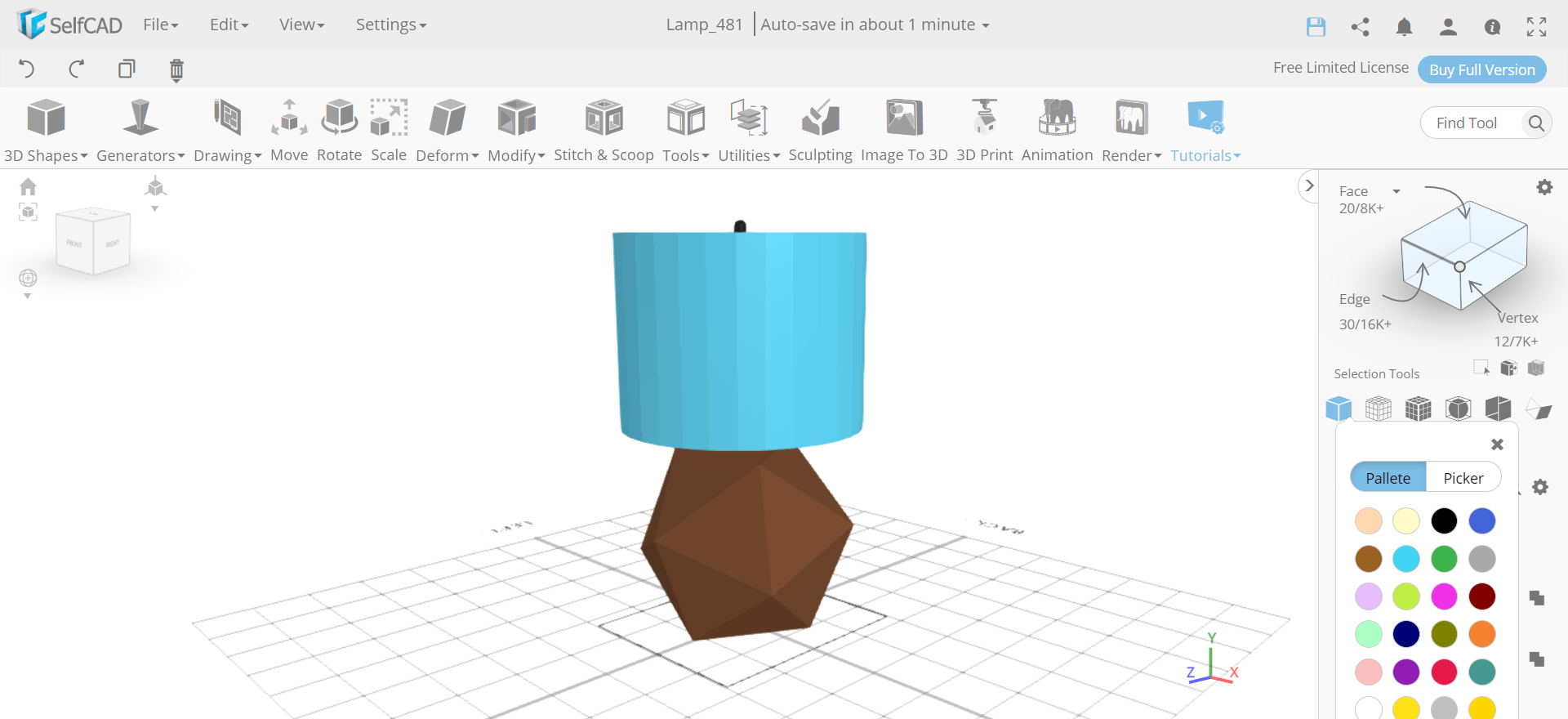1568x719 pixels.
Task: Select the Move tool
Action: click(289, 131)
